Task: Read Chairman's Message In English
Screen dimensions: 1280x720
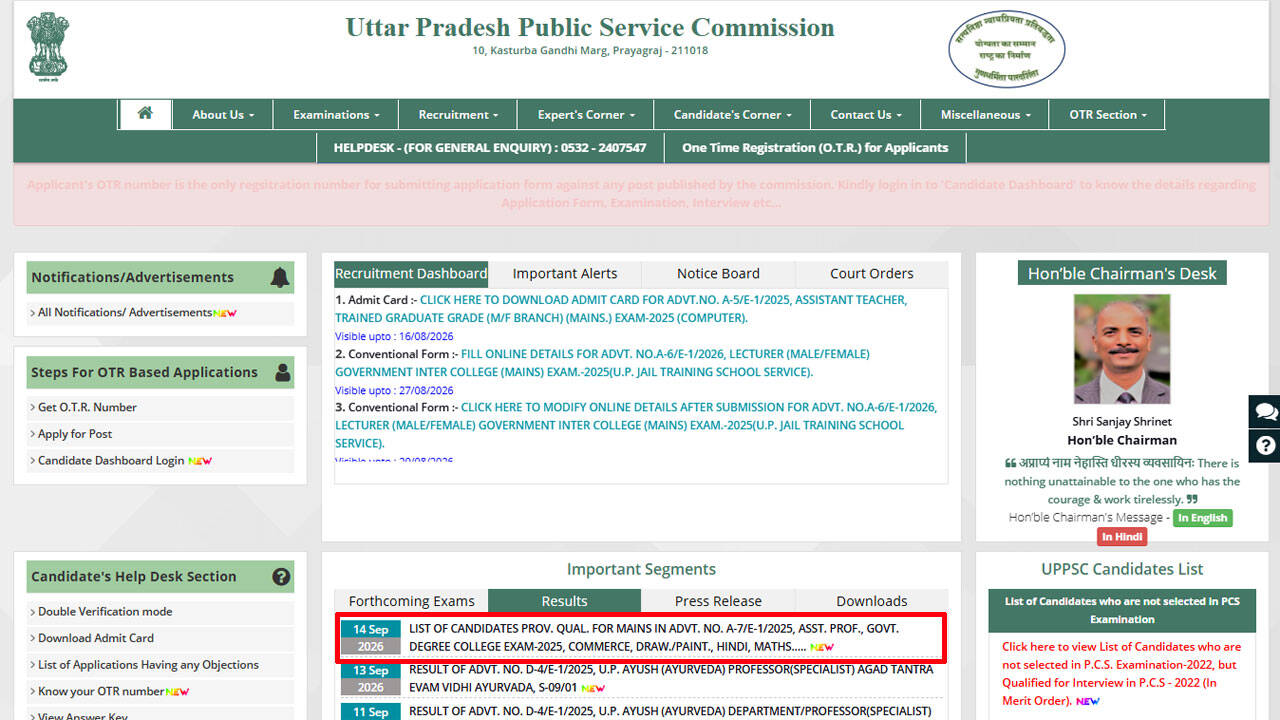Action: [1202, 518]
